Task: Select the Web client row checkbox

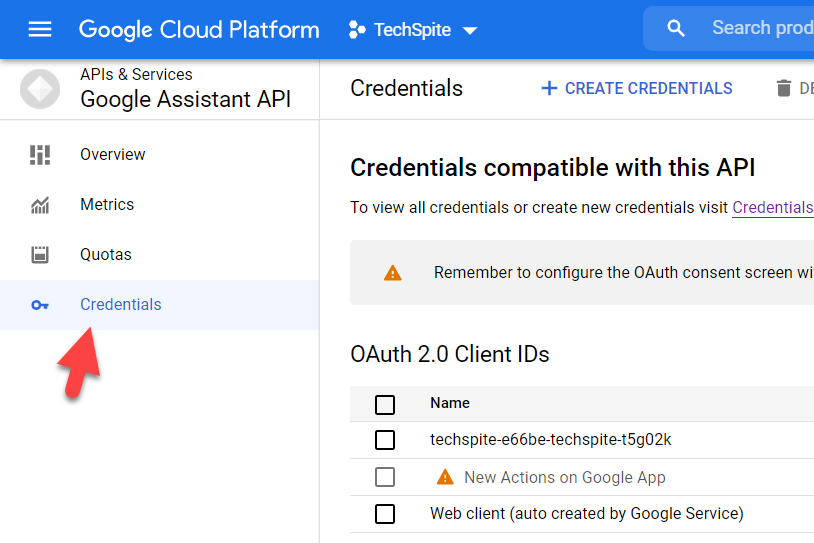Action: [385, 514]
